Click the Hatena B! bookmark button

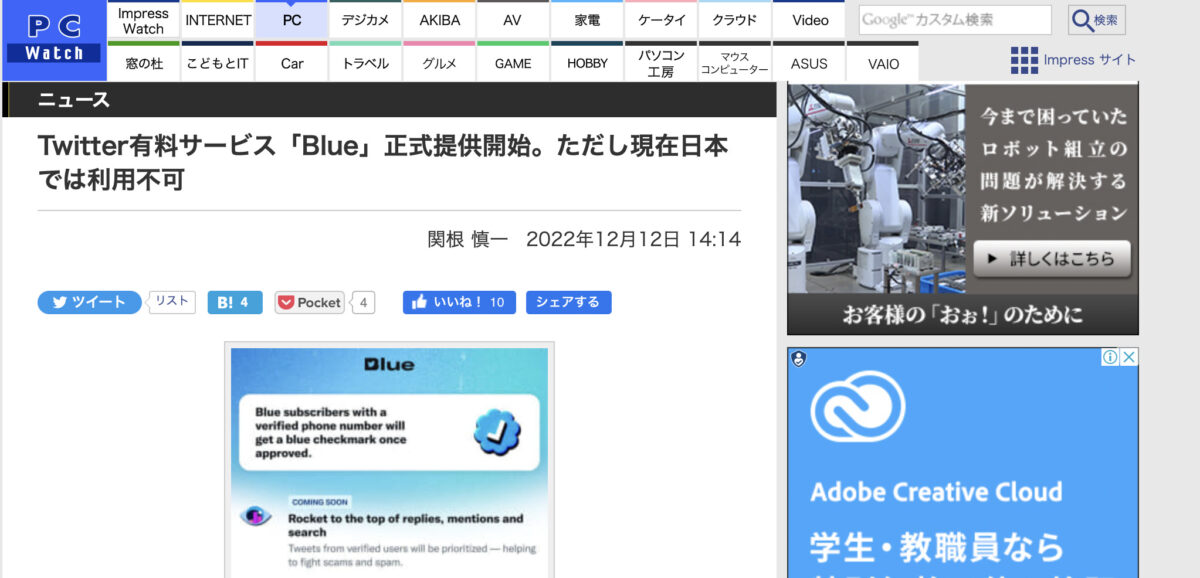(x=234, y=302)
